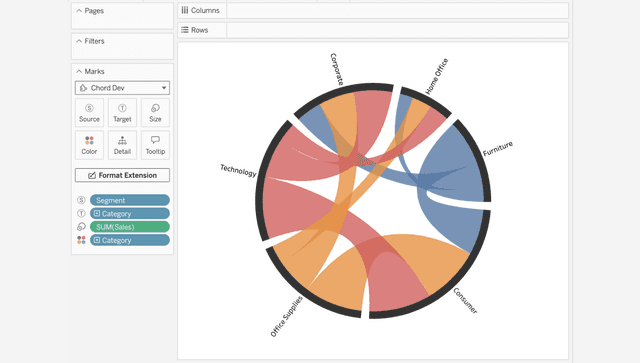Screen dimensions: 640x363
Task: Collapse the Filters shelf
Action: [79, 41]
